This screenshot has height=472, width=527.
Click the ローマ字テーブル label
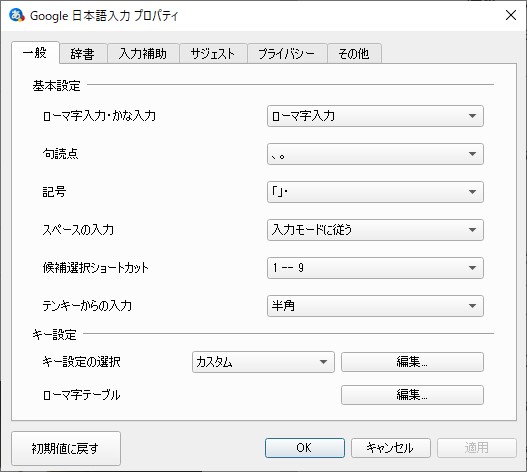point(81,395)
